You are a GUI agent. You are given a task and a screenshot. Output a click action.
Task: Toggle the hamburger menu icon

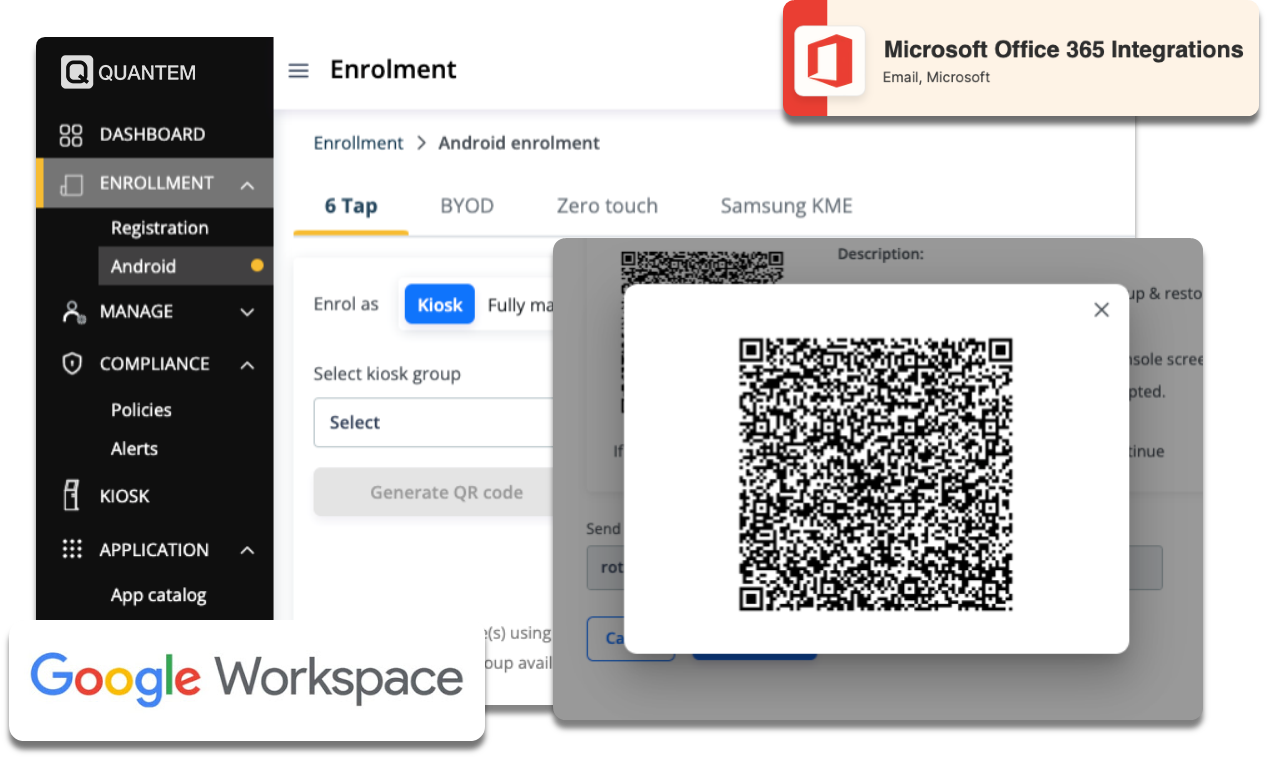click(x=298, y=71)
